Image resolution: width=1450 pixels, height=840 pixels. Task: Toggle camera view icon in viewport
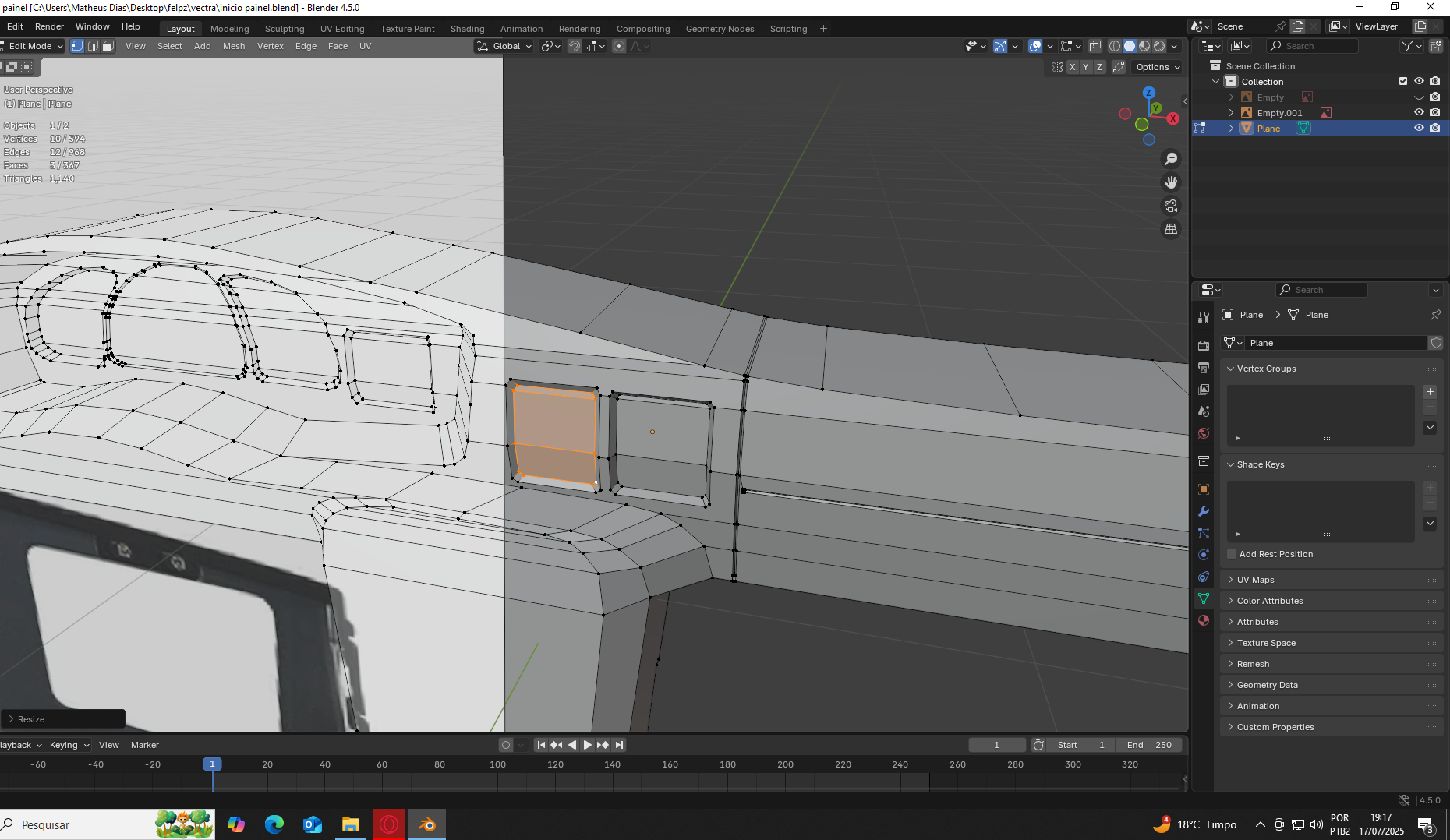pyautogui.click(x=1171, y=206)
